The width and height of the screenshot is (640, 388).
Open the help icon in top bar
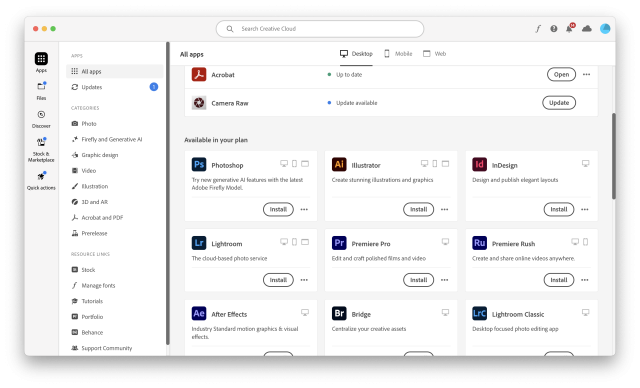click(553, 29)
